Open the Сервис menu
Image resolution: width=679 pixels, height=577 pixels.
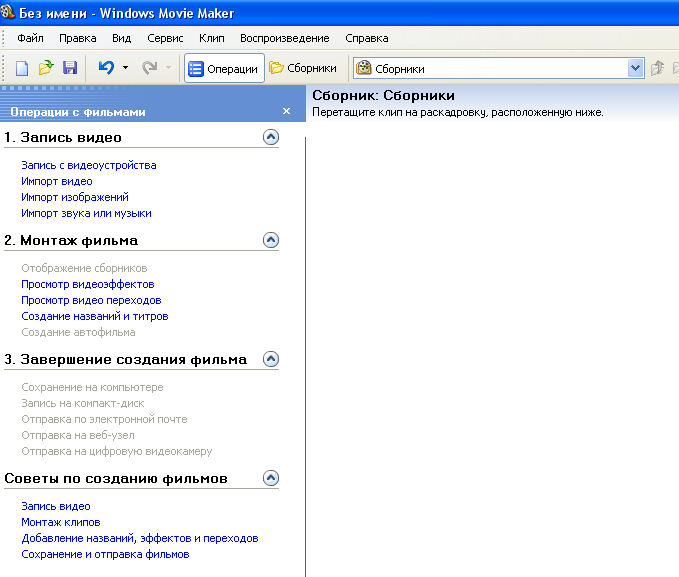(x=165, y=38)
